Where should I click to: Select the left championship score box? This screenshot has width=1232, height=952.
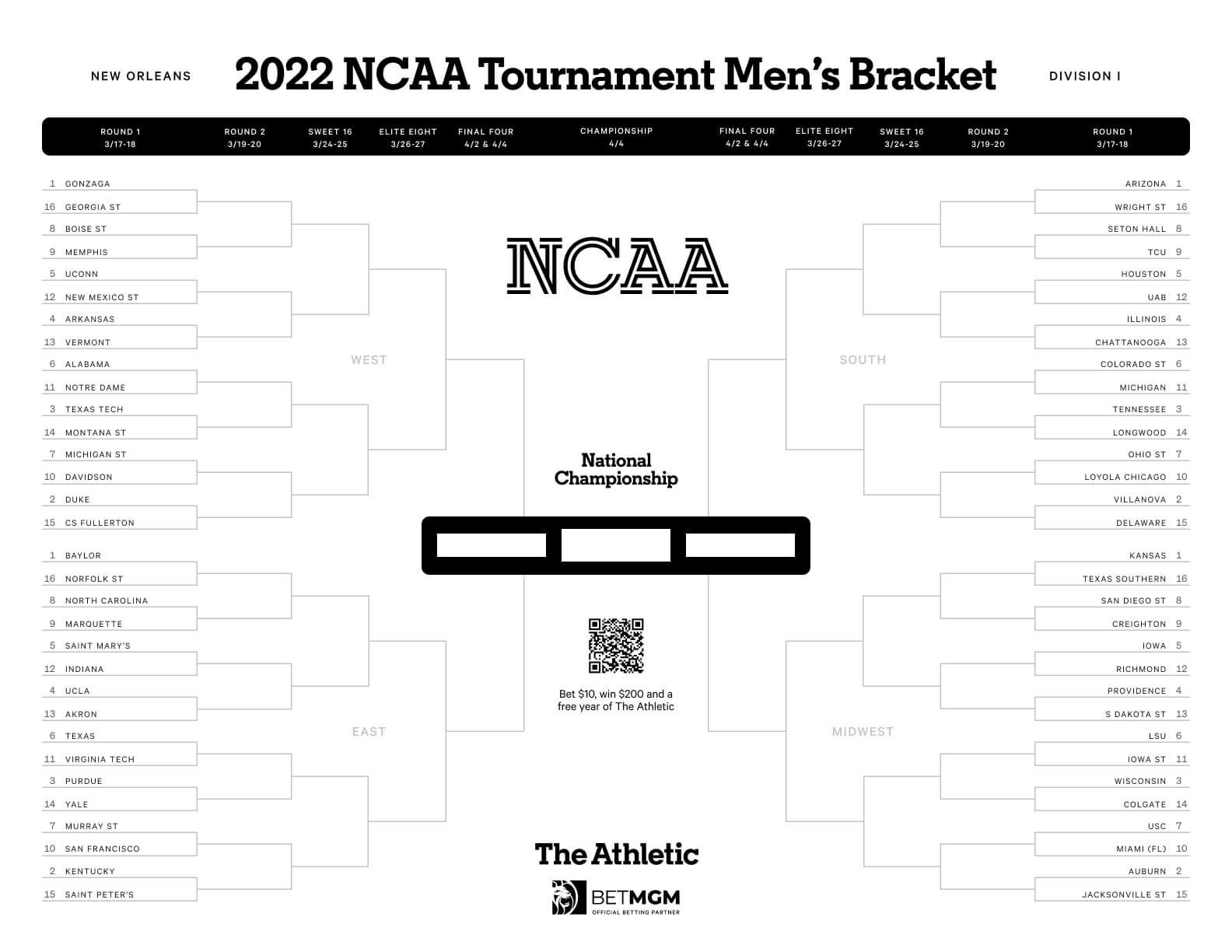pyautogui.click(x=492, y=545)
